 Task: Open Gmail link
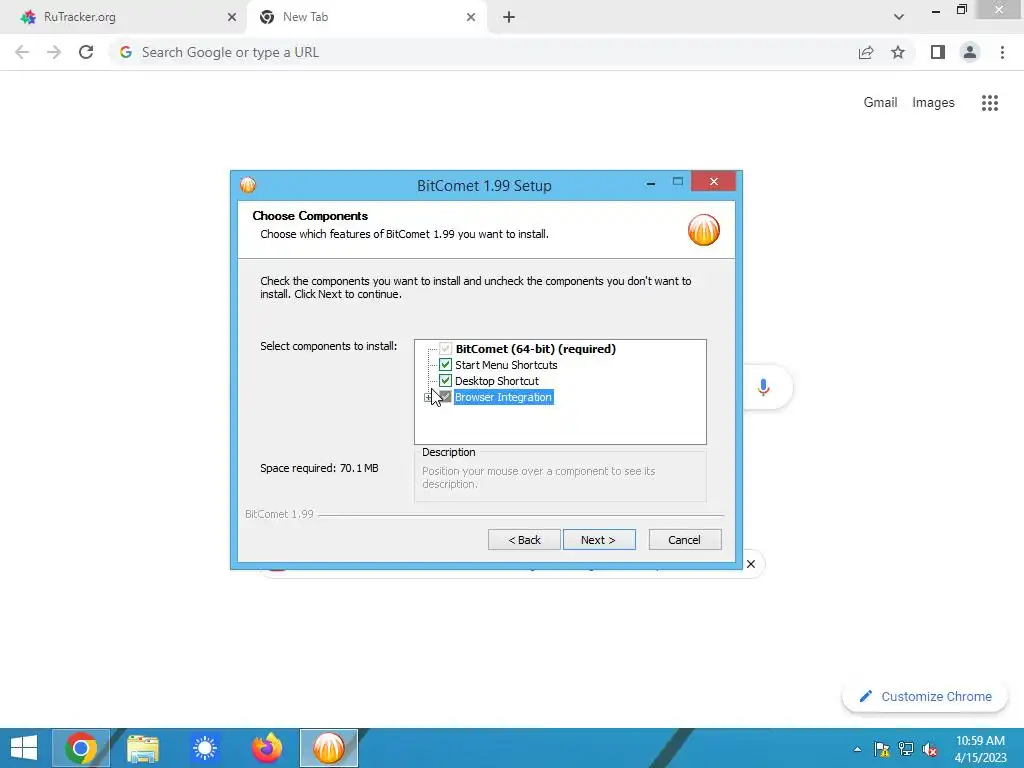tap(880, 103)
